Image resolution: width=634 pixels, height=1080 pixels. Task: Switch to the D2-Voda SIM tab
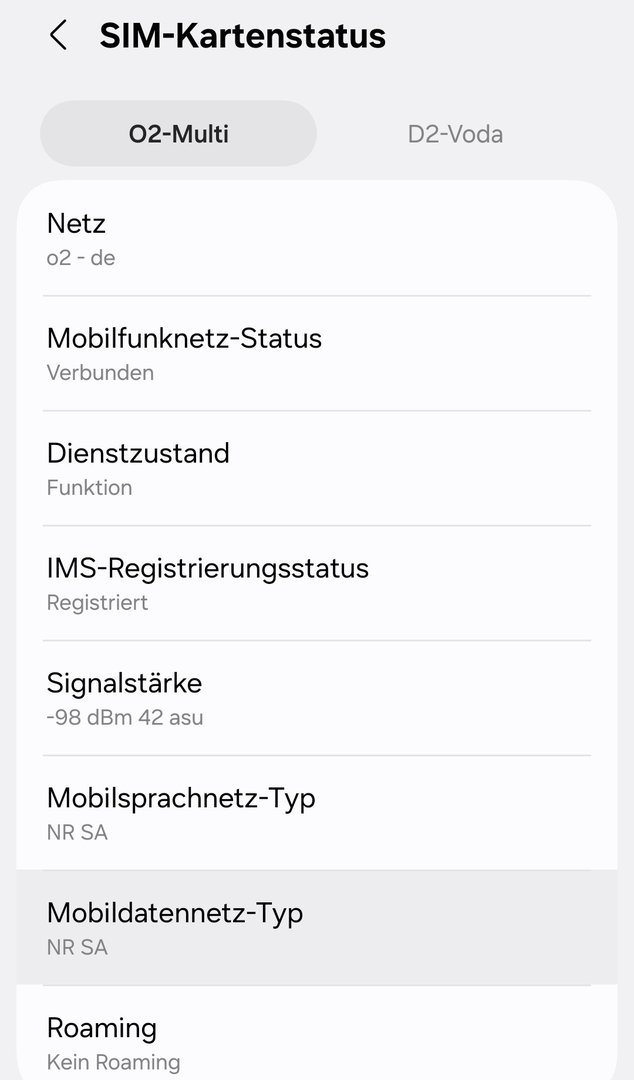(455, 133)
